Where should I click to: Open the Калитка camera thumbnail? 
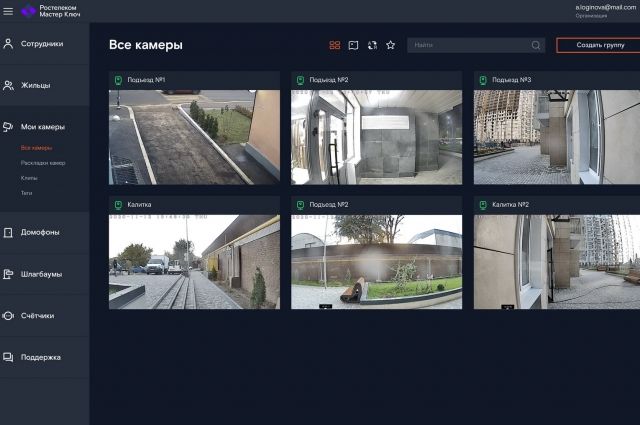click(x=194, y=262)
